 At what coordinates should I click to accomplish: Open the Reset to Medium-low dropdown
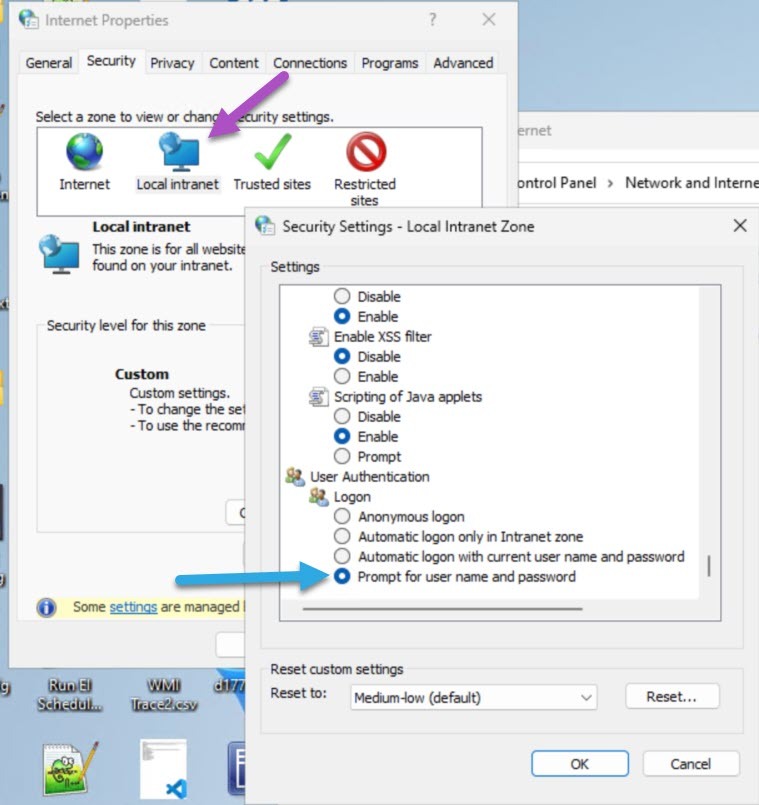pos(473,698)
